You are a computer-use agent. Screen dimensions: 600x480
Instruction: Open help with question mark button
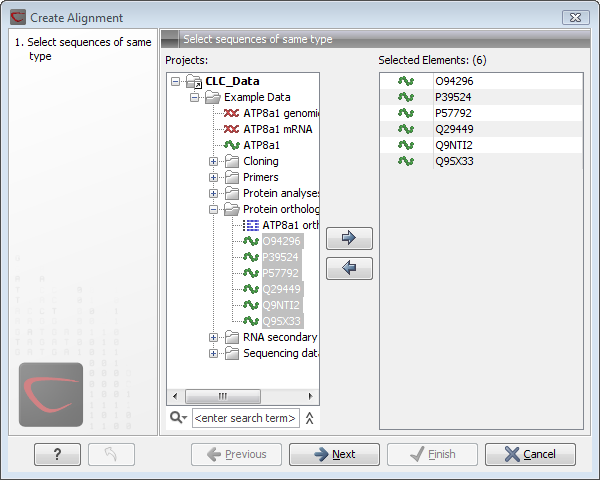tap(57, 454)
